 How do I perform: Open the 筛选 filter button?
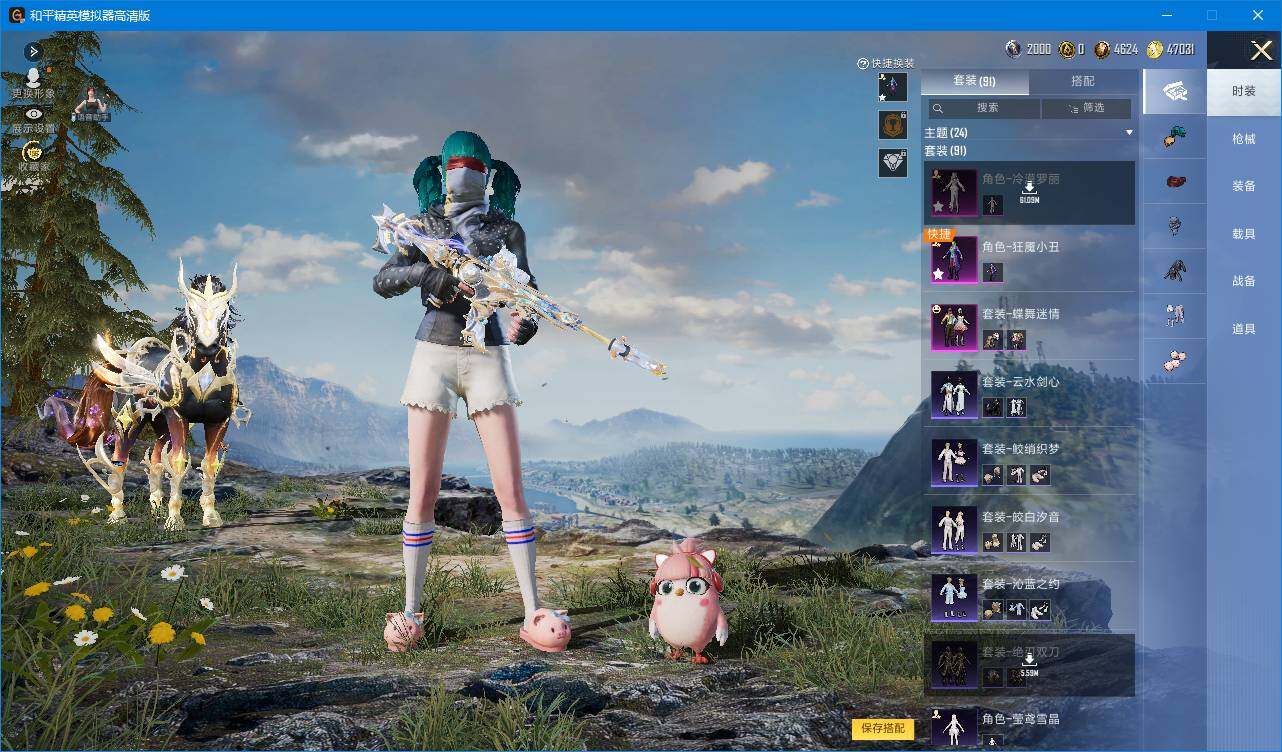(1086, 108)
